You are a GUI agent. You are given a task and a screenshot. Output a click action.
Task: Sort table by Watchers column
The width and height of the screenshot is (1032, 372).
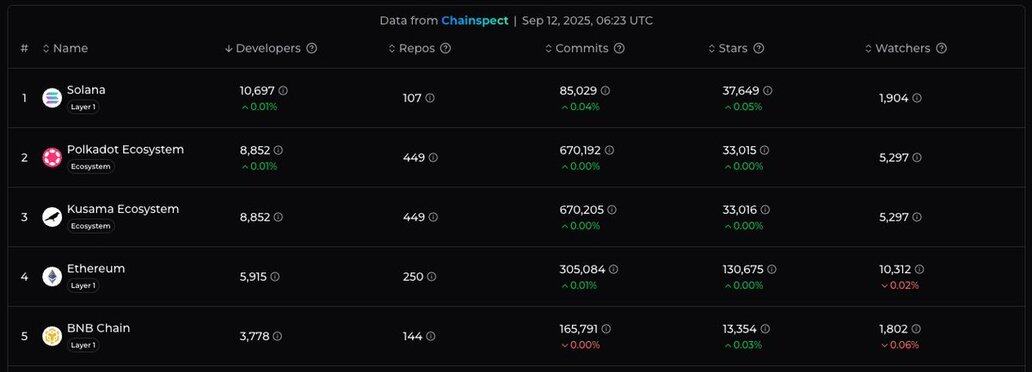click(898, 48)
